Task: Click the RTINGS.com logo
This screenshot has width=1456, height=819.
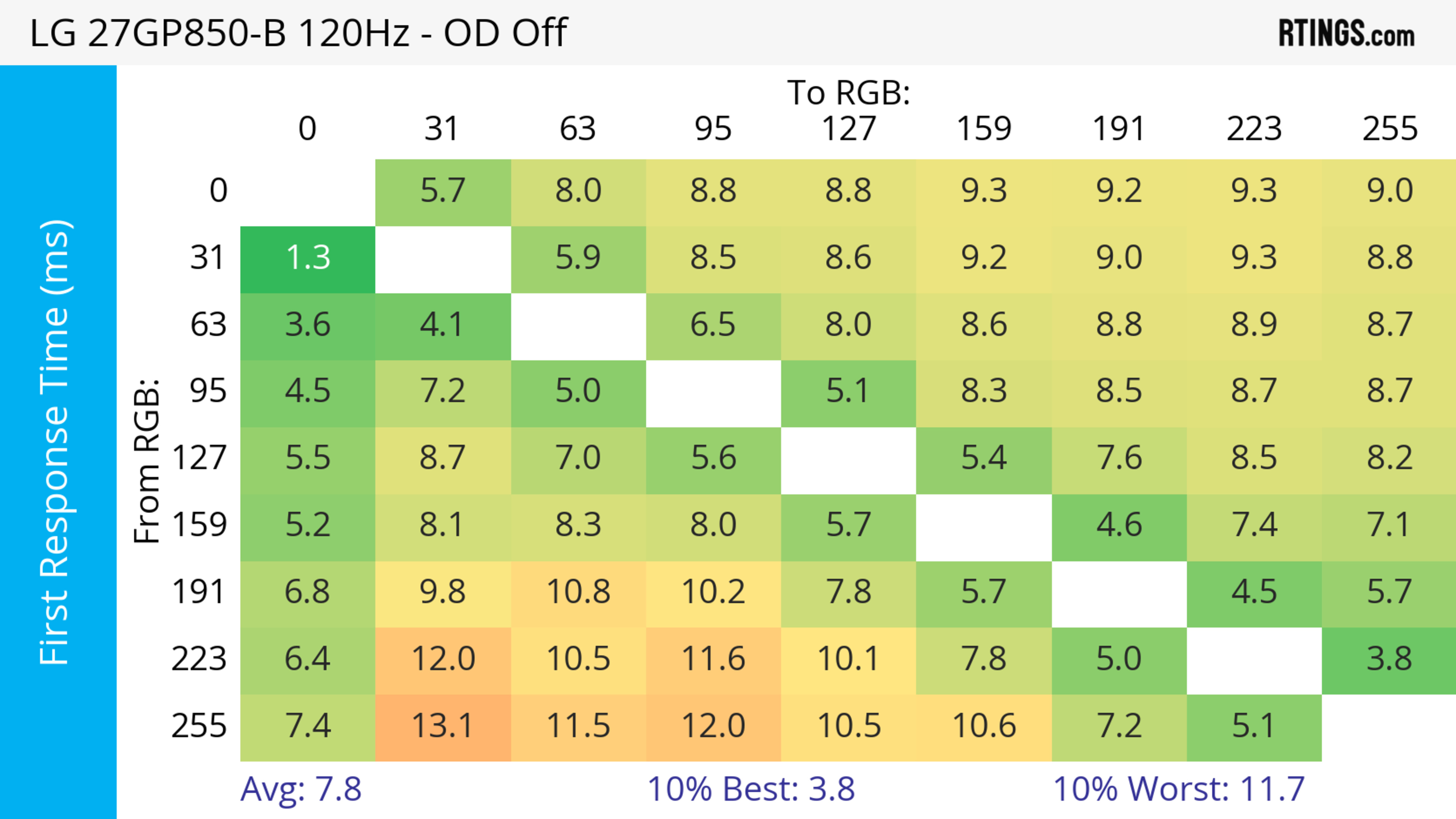Action: coord(1346,33)
